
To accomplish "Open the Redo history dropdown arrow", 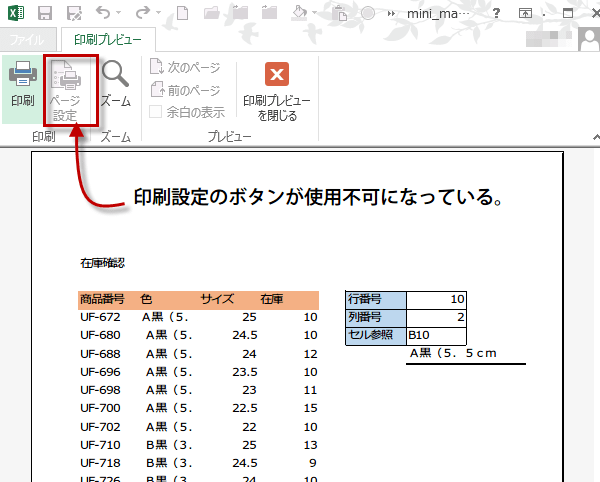I will 160,14.
